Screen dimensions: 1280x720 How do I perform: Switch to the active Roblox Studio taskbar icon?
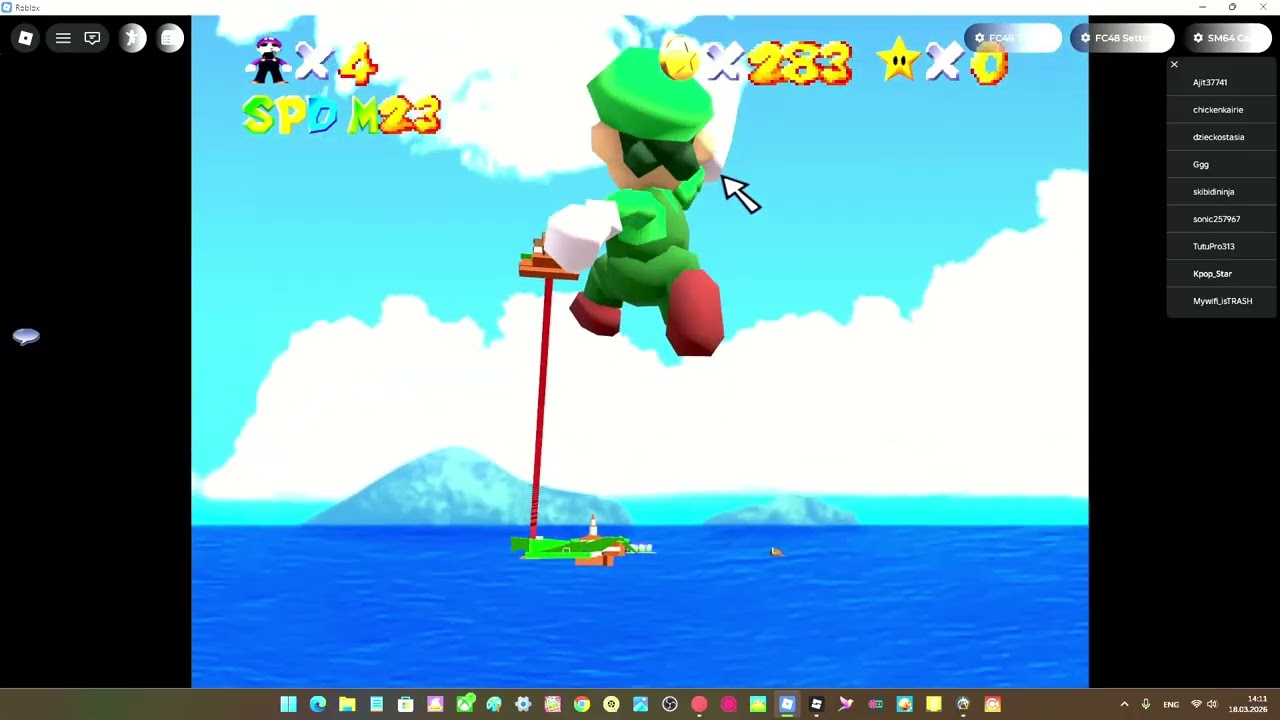pyautogui.click(x=787, y=704)
